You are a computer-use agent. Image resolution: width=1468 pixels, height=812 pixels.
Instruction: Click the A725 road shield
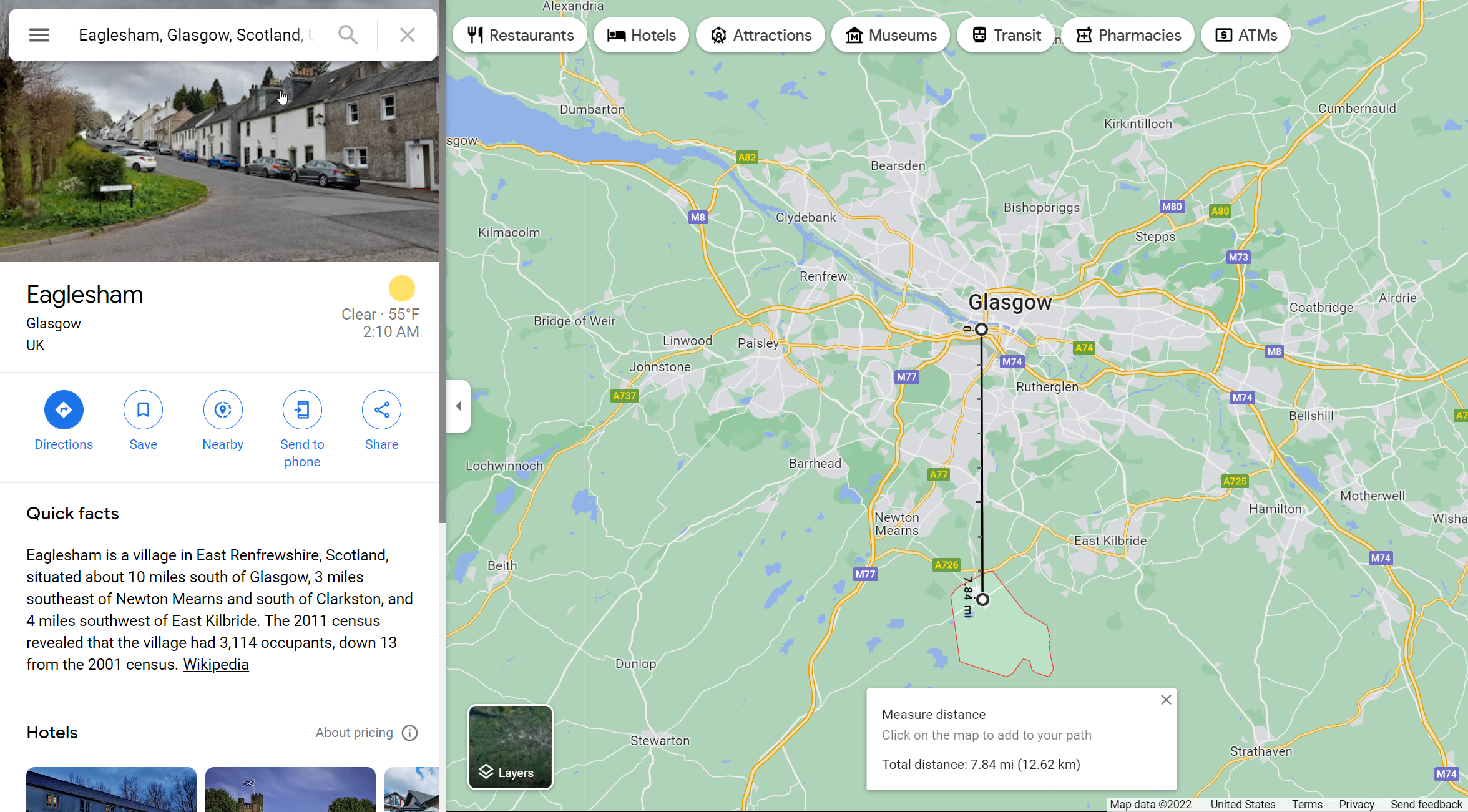(x=1235, y=481)
